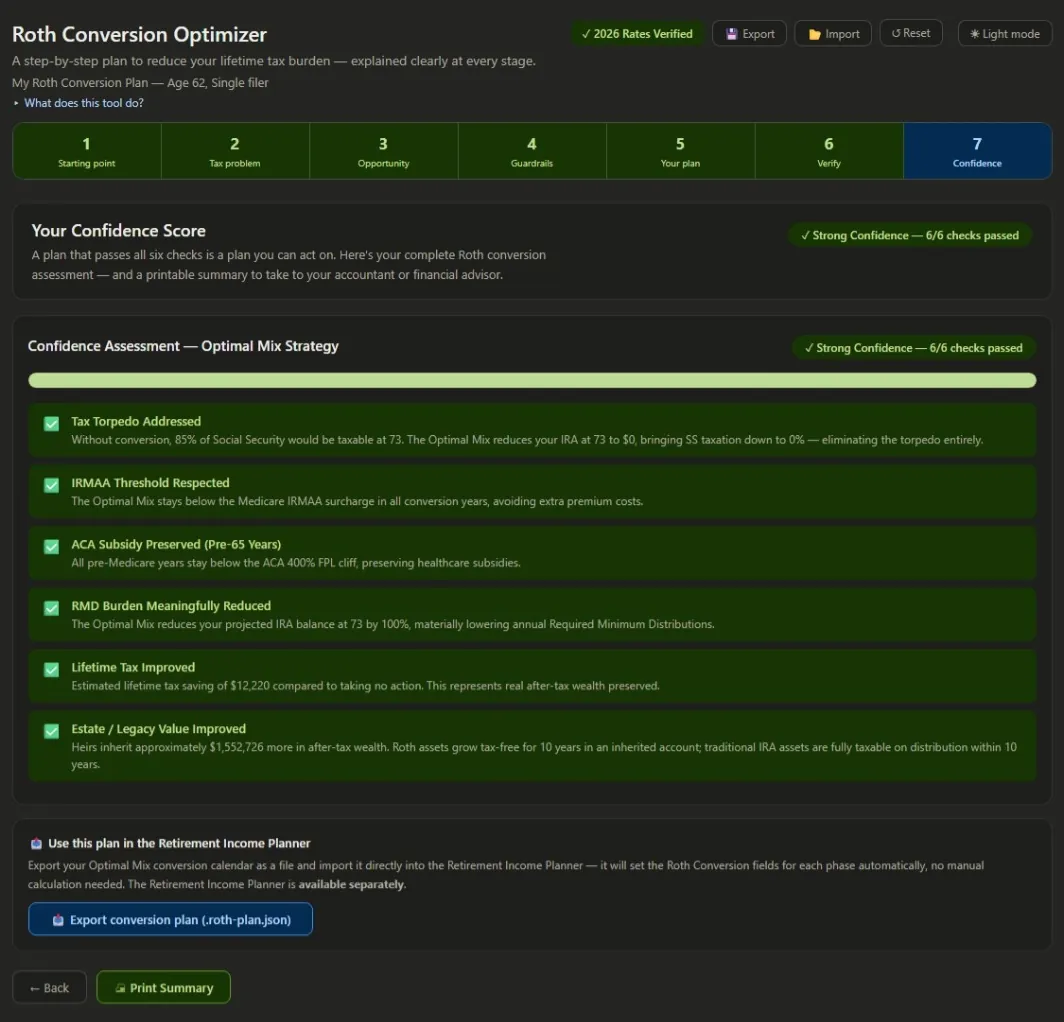The width and height of the screenshot is (1064, 1022).
Task: Toggle the Tax Torpedo Addressed checkbox
Action: click(x=52, y=424)
